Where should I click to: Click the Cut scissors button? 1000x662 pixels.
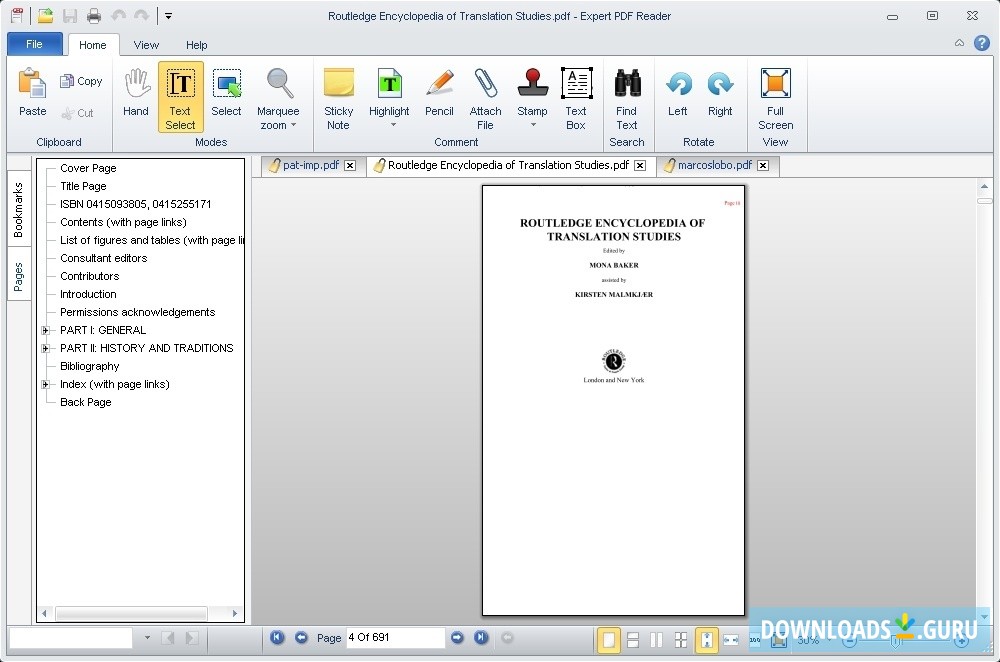tap(78, 113)
